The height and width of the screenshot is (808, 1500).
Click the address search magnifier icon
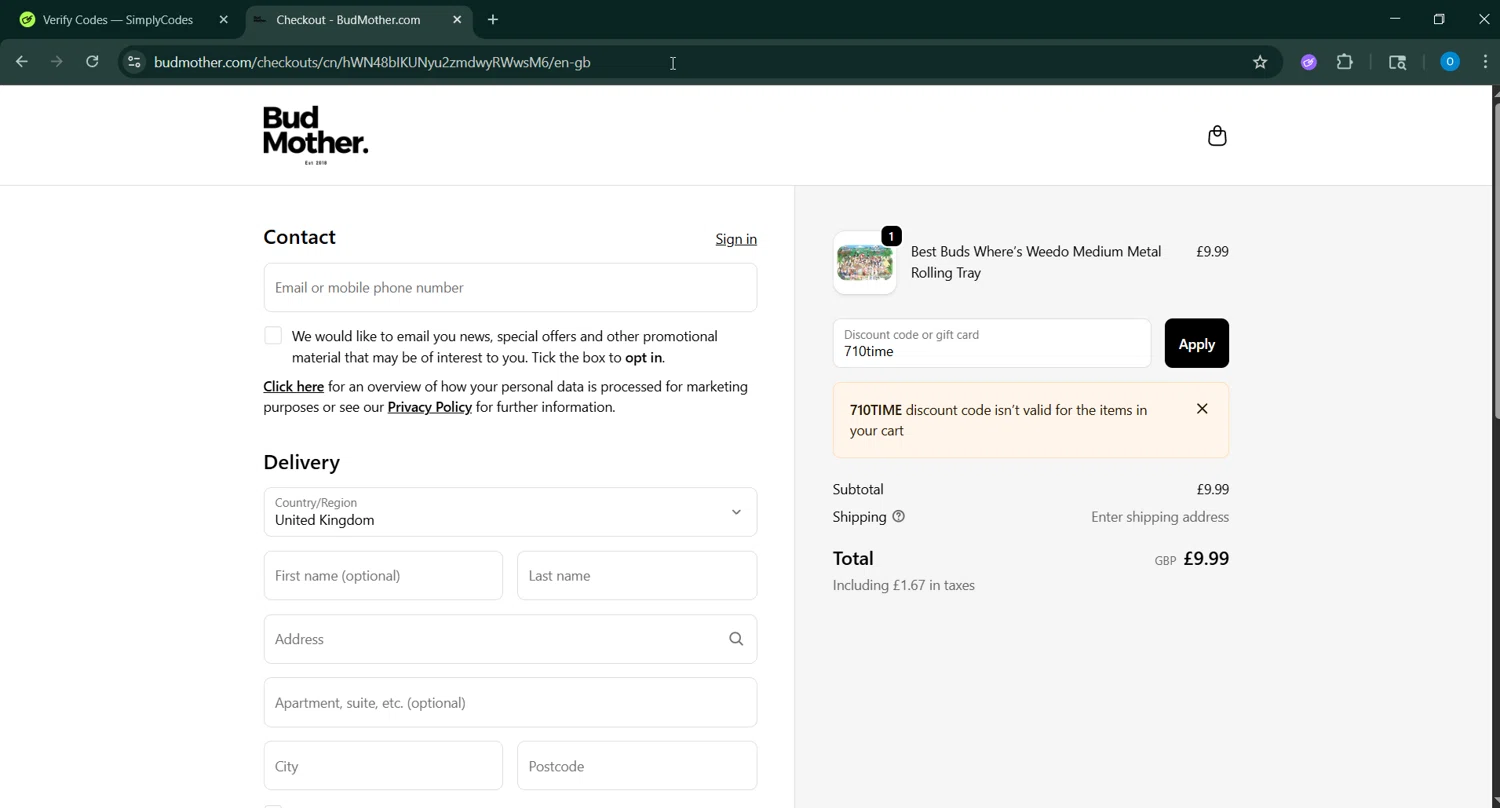coord(736,639)
